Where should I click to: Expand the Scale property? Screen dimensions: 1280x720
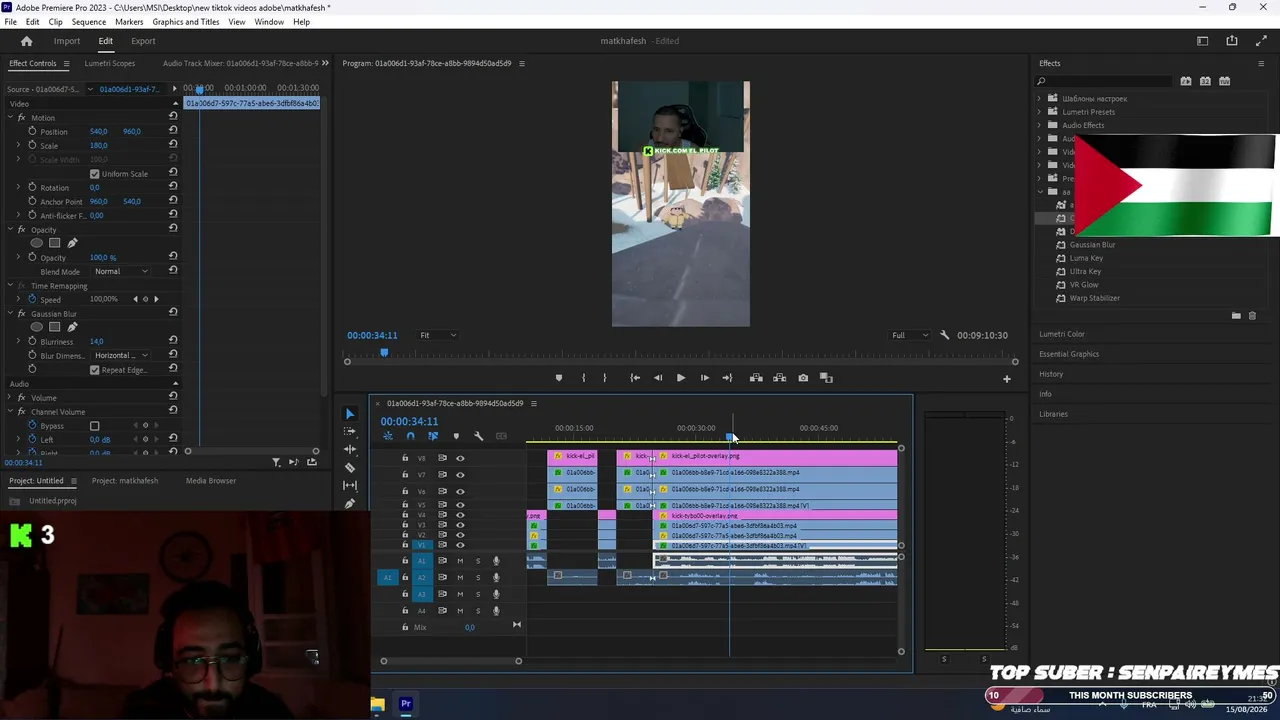point(18,145)
